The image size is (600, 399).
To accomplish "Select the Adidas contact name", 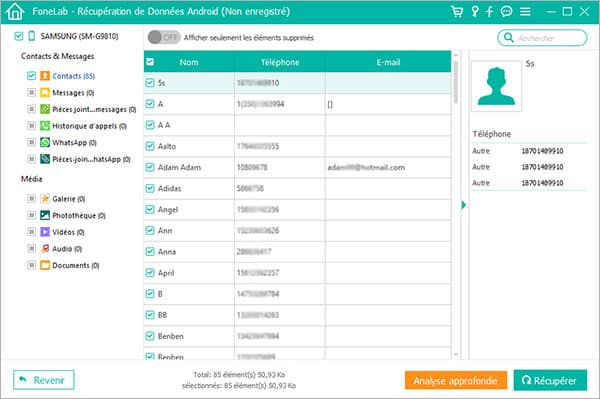I will click(170, 188).
